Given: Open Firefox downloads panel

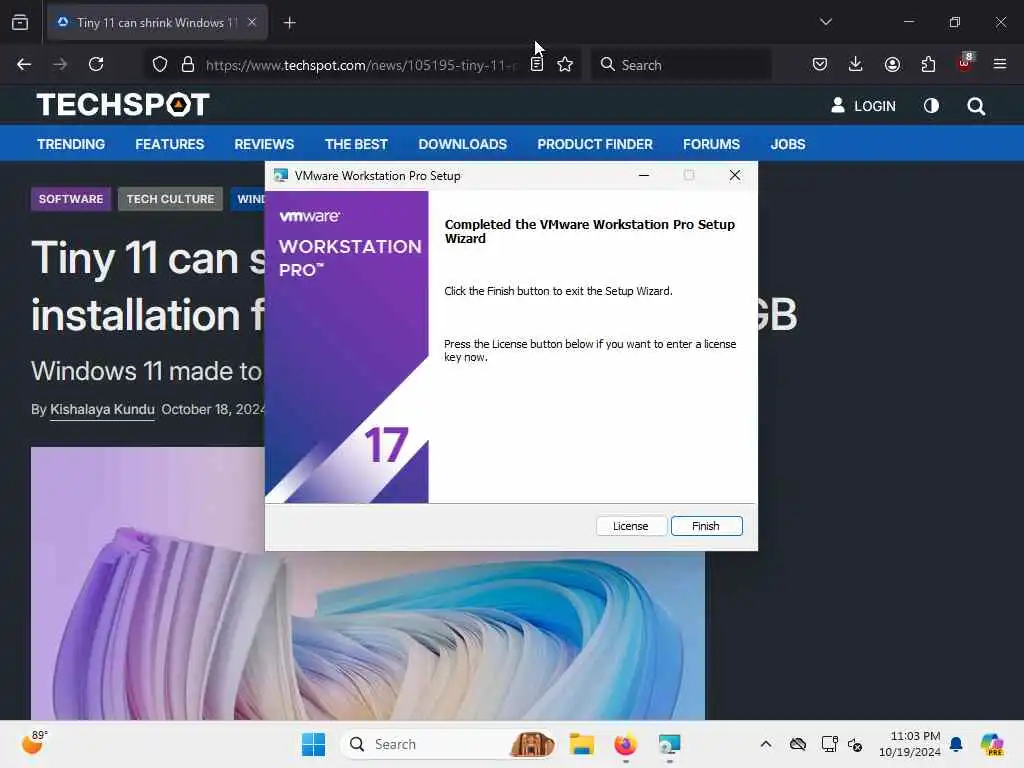Looking at the screenshot, I should click(x=856, y=64).
